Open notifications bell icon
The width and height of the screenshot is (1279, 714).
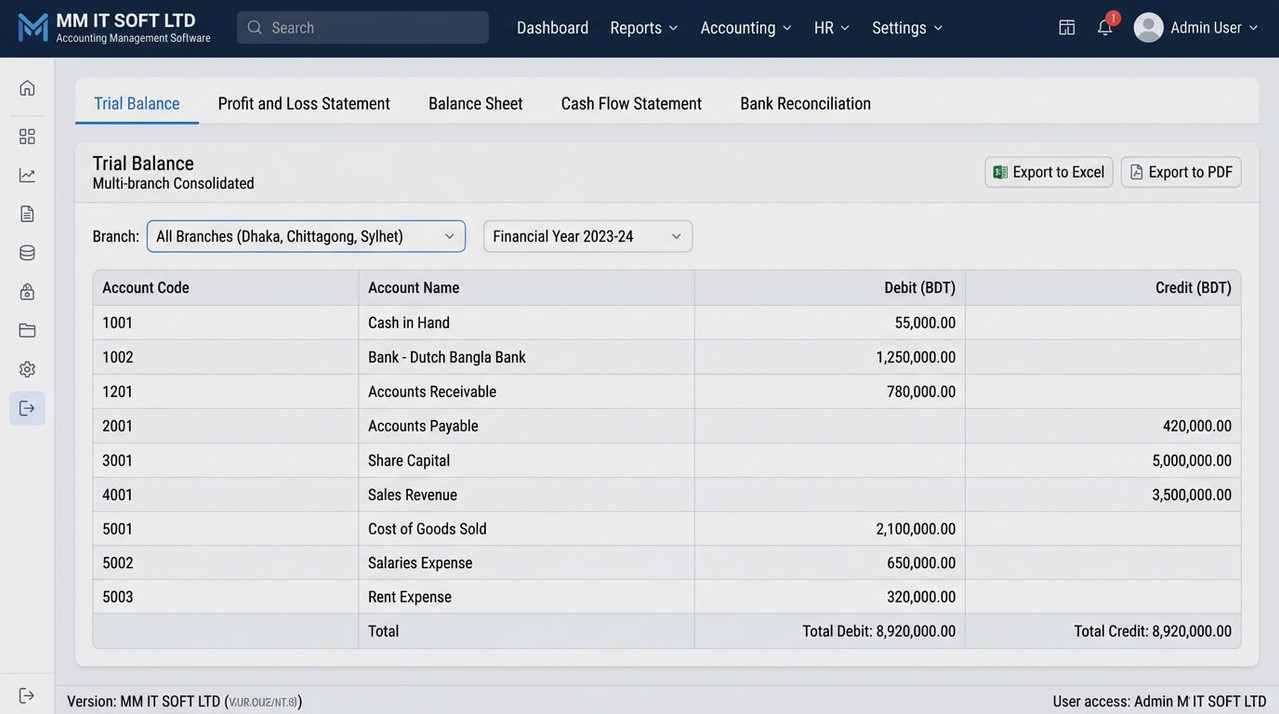[x=1105, y=27]
